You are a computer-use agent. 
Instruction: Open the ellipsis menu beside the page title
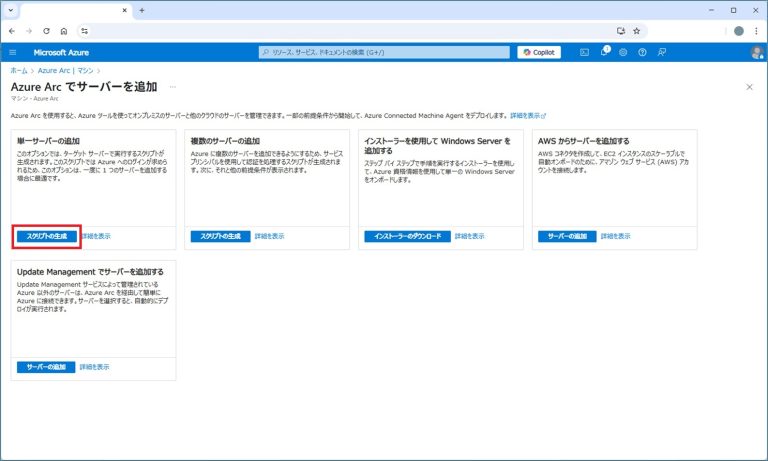click(172, 87)
